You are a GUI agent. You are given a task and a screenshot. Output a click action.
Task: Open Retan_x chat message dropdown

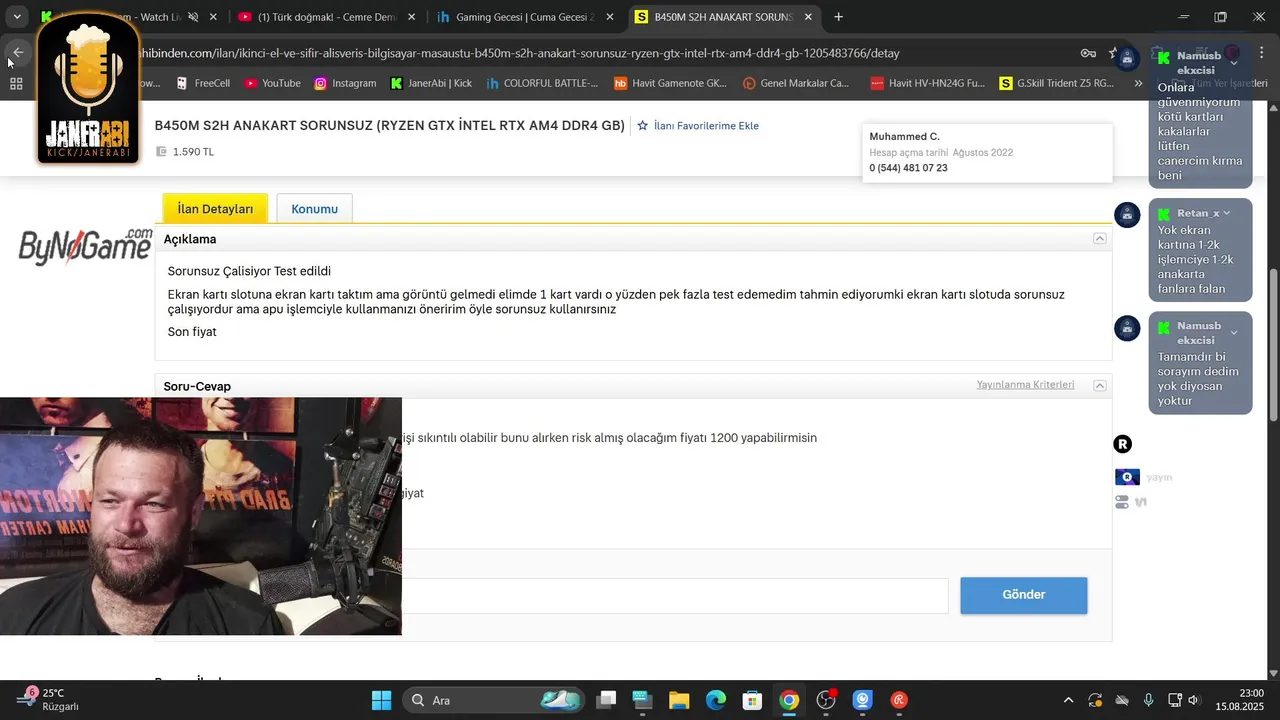pyautogui.click(x=1227, y=213)
